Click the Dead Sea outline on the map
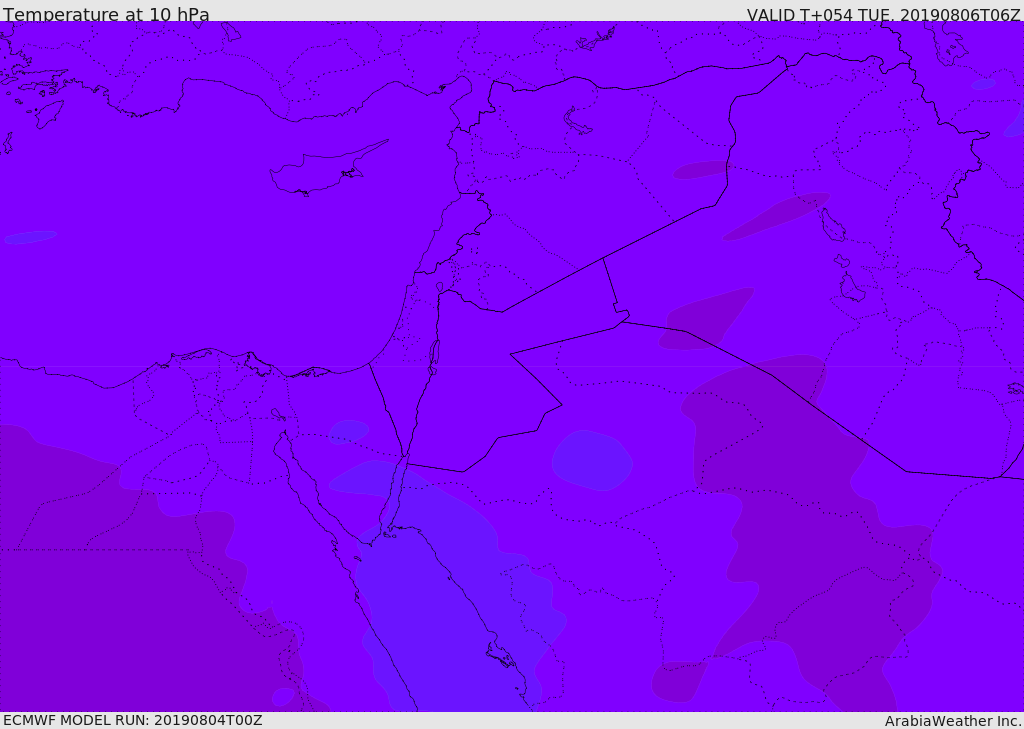The width and height of the screenshot is (1024, 729). click(434, 357)
